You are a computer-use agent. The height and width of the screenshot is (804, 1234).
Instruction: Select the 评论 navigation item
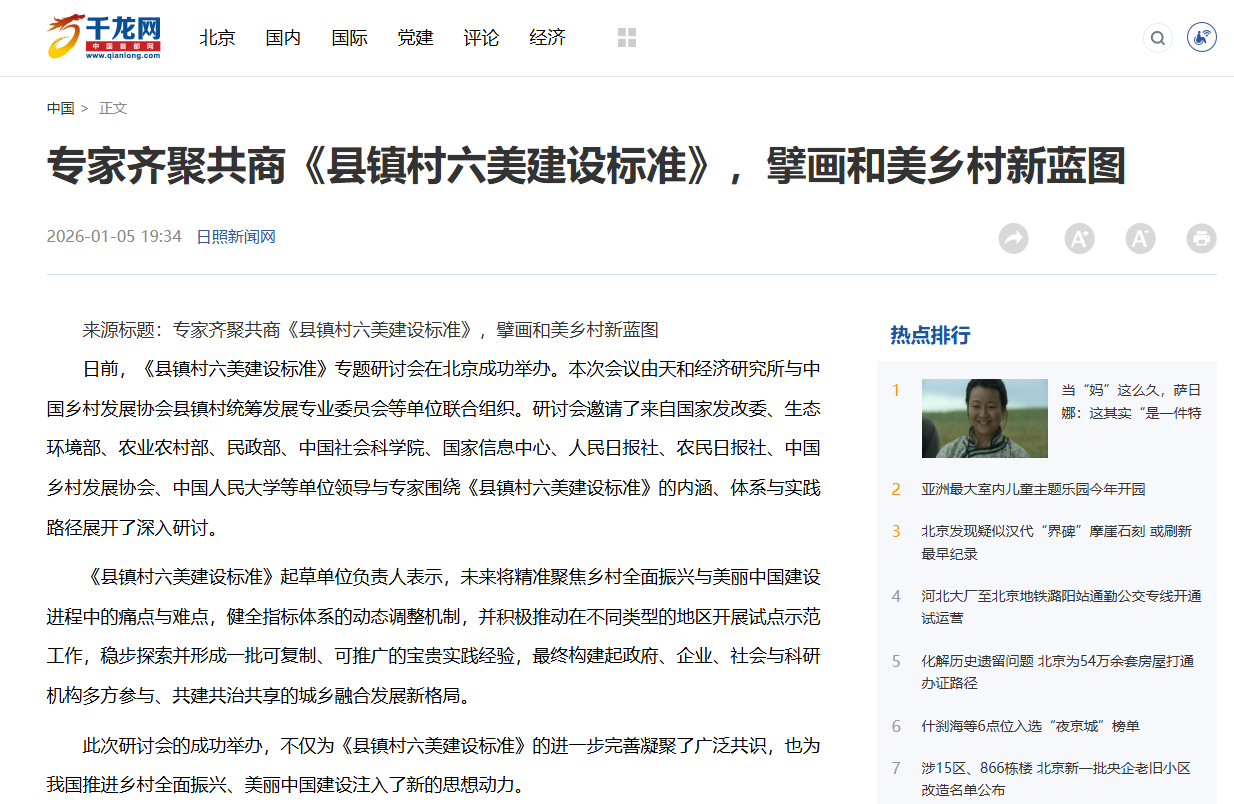click(481, 38)
